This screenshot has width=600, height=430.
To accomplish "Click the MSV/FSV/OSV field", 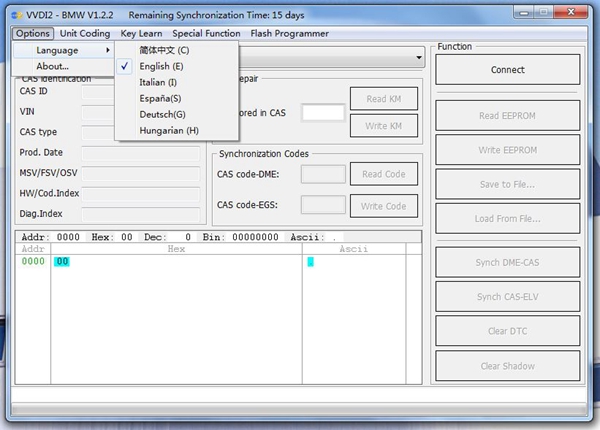I will [x=141, y=173].
